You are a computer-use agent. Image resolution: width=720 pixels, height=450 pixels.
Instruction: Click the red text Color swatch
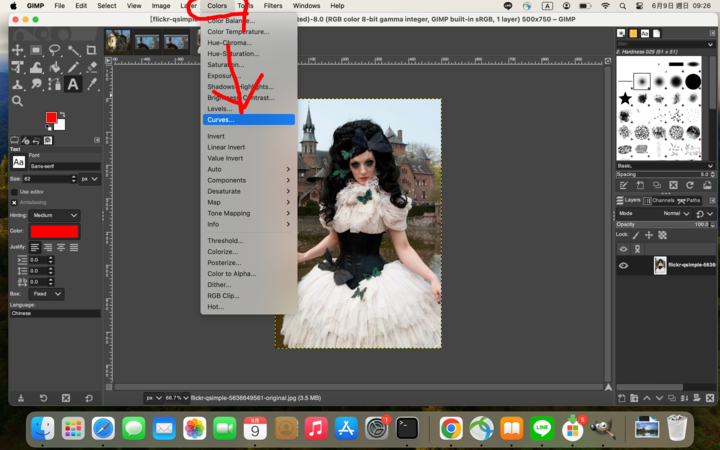click(x=54, y=231)
